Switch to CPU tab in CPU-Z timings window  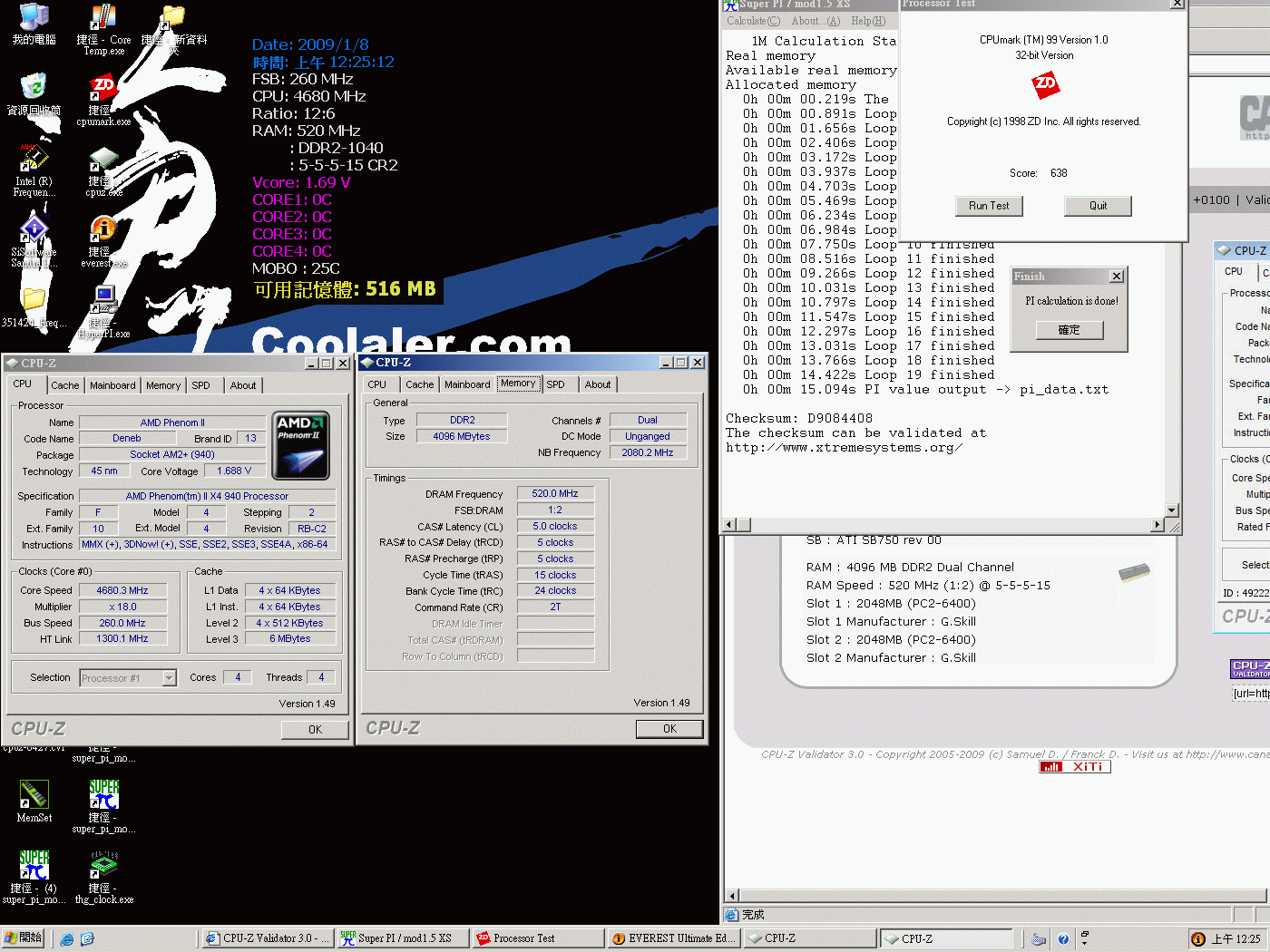[377, 384]
